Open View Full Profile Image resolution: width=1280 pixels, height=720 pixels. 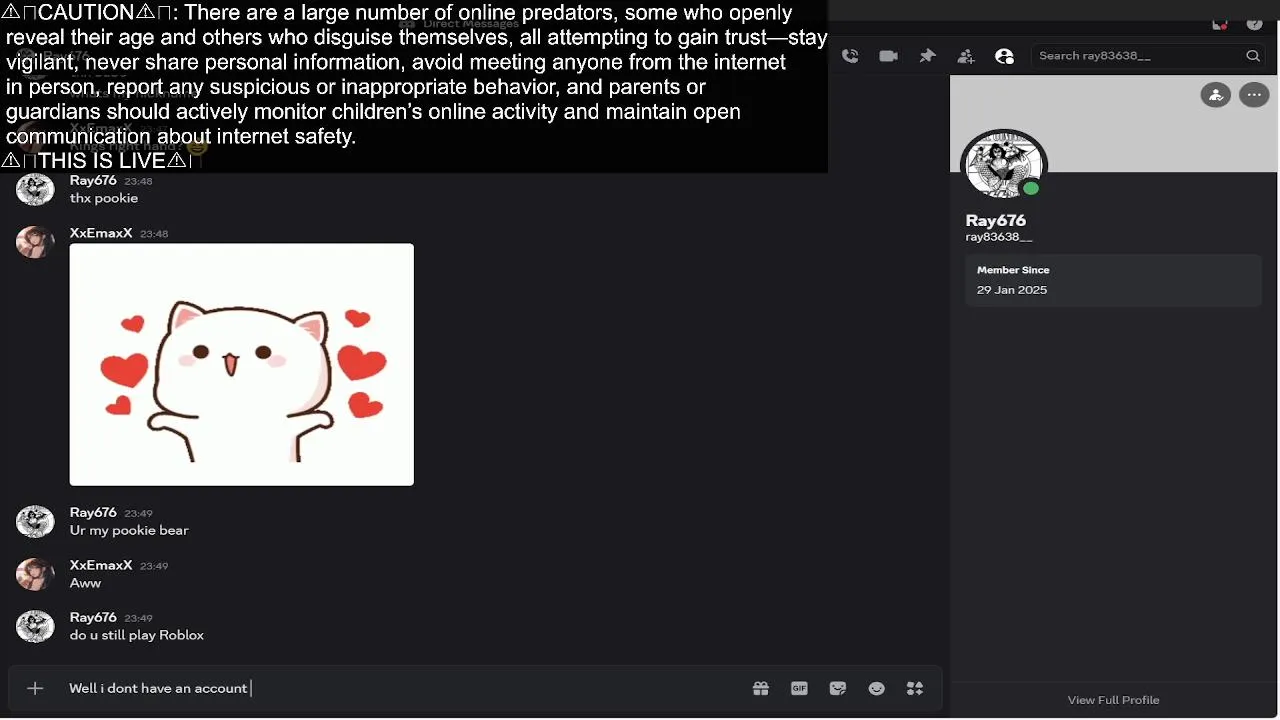click(1114, 700)
